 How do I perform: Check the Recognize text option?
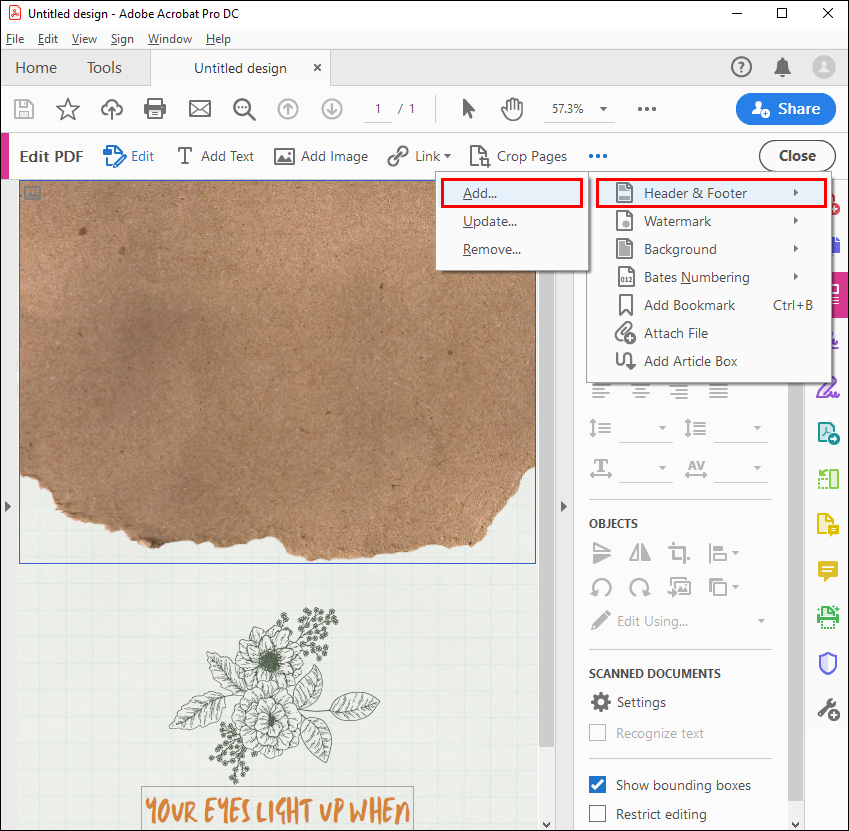point(597,732)
